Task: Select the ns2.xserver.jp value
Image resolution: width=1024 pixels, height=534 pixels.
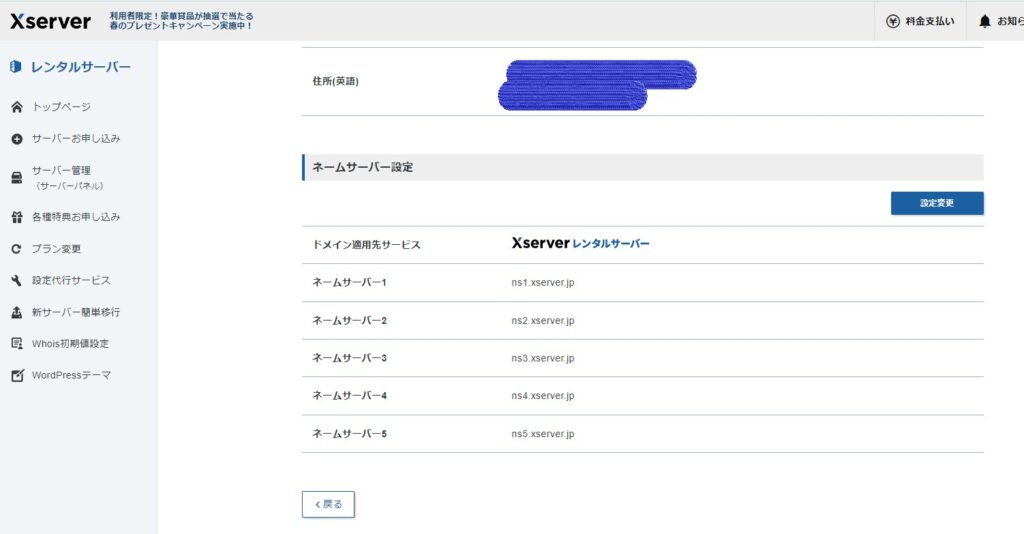Action: pyautogui.click(x=543, y=321)
